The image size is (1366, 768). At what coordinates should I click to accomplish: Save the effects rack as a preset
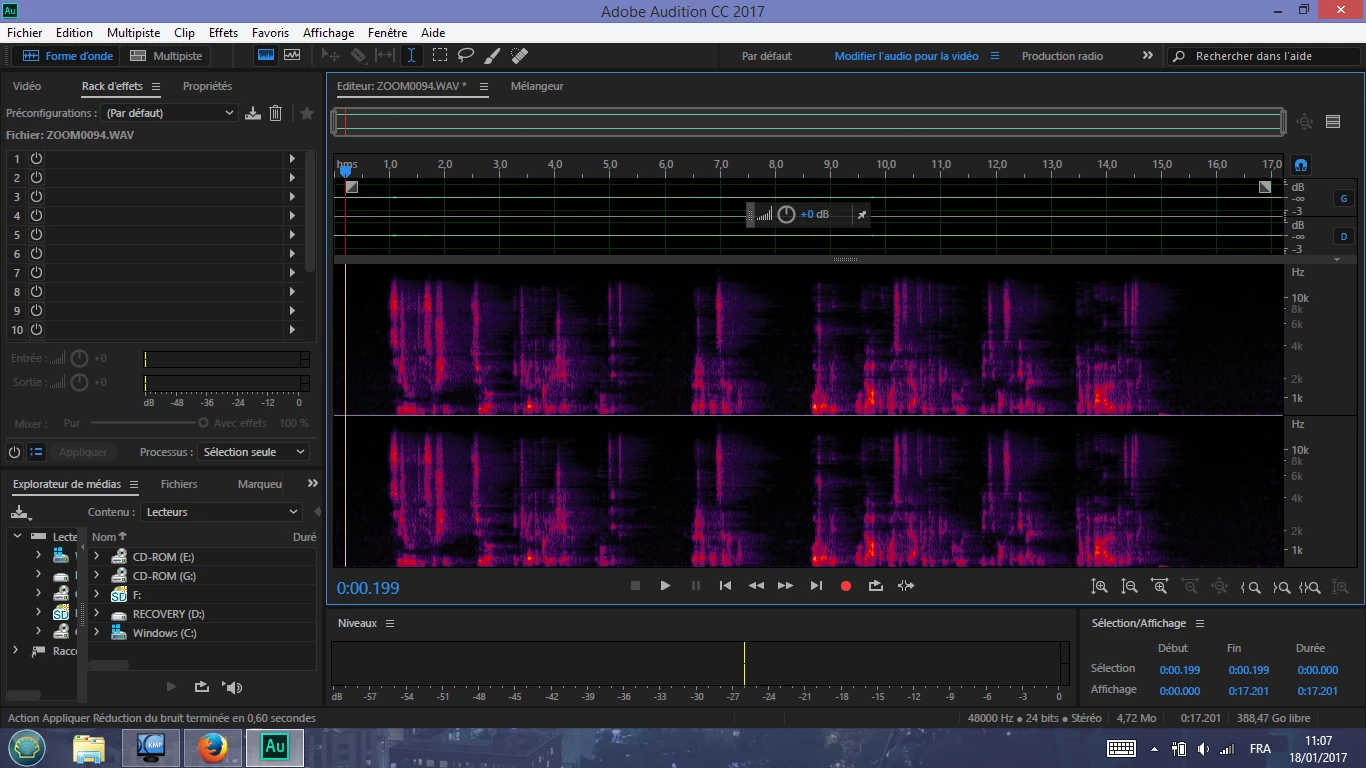(x=253, y=113)
